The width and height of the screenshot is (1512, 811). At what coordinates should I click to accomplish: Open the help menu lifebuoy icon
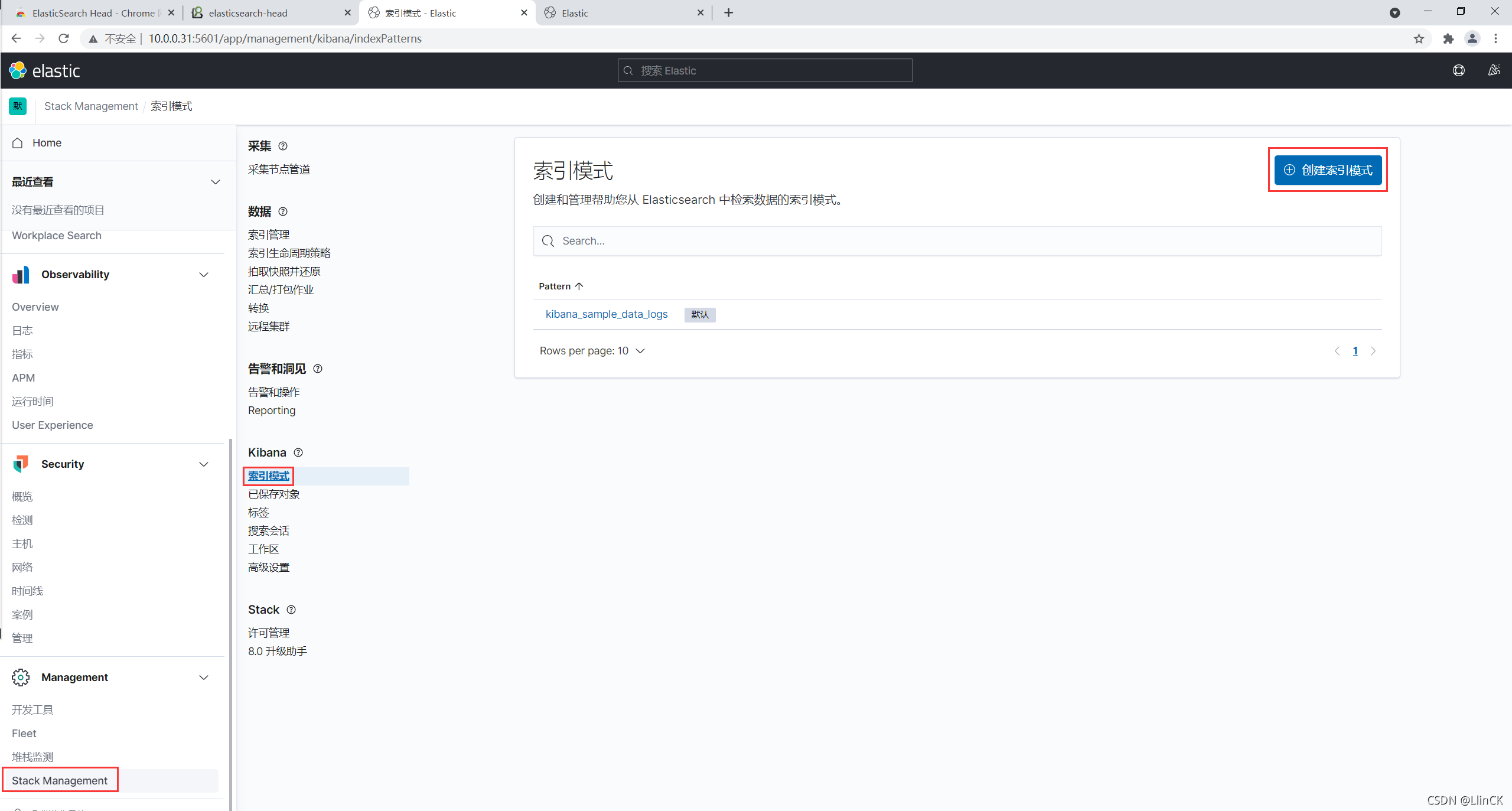click(x=1458, y=71)
